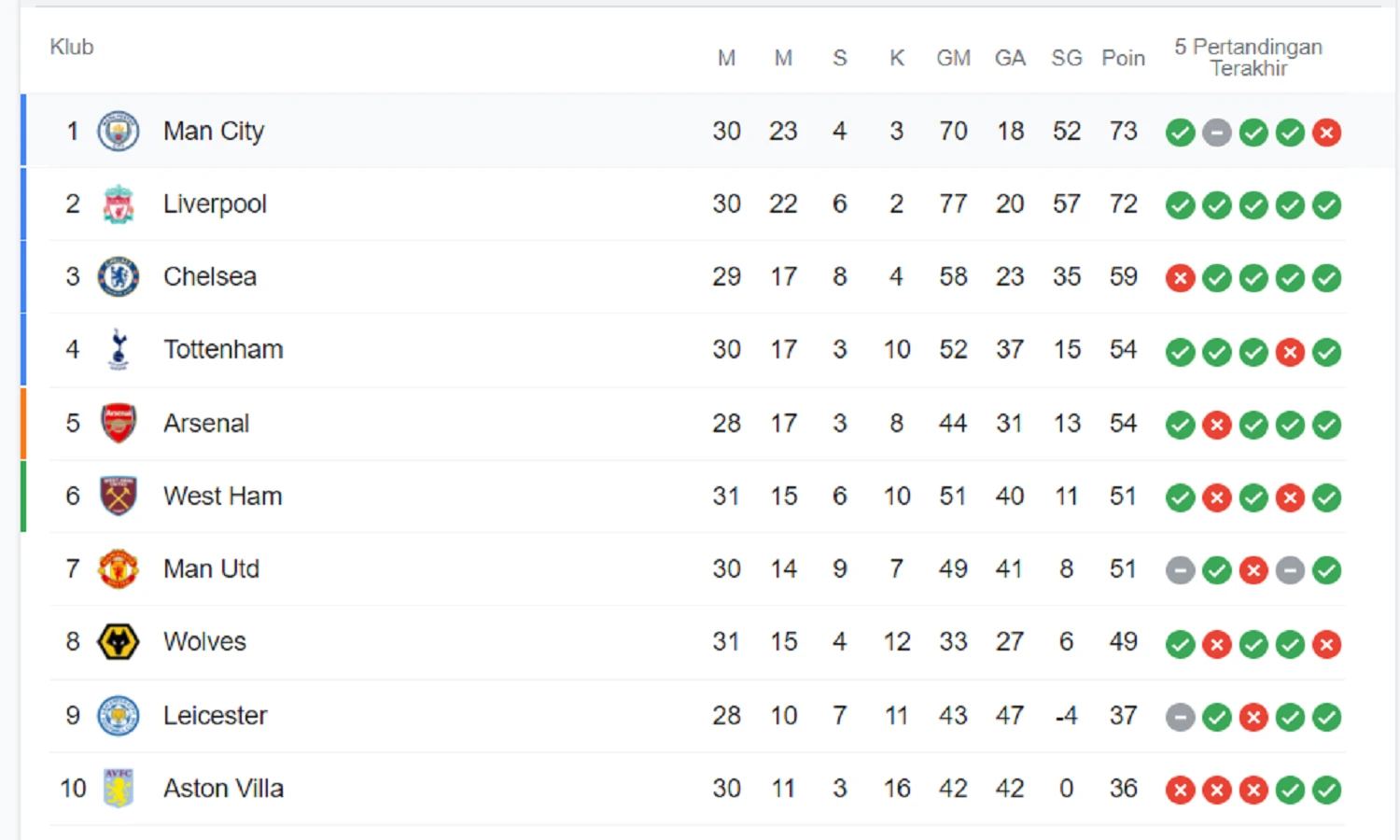The width and height of the screenshot is (1400, 840).
Task: Click the Leicester club crest
Action: click(118, 716)
